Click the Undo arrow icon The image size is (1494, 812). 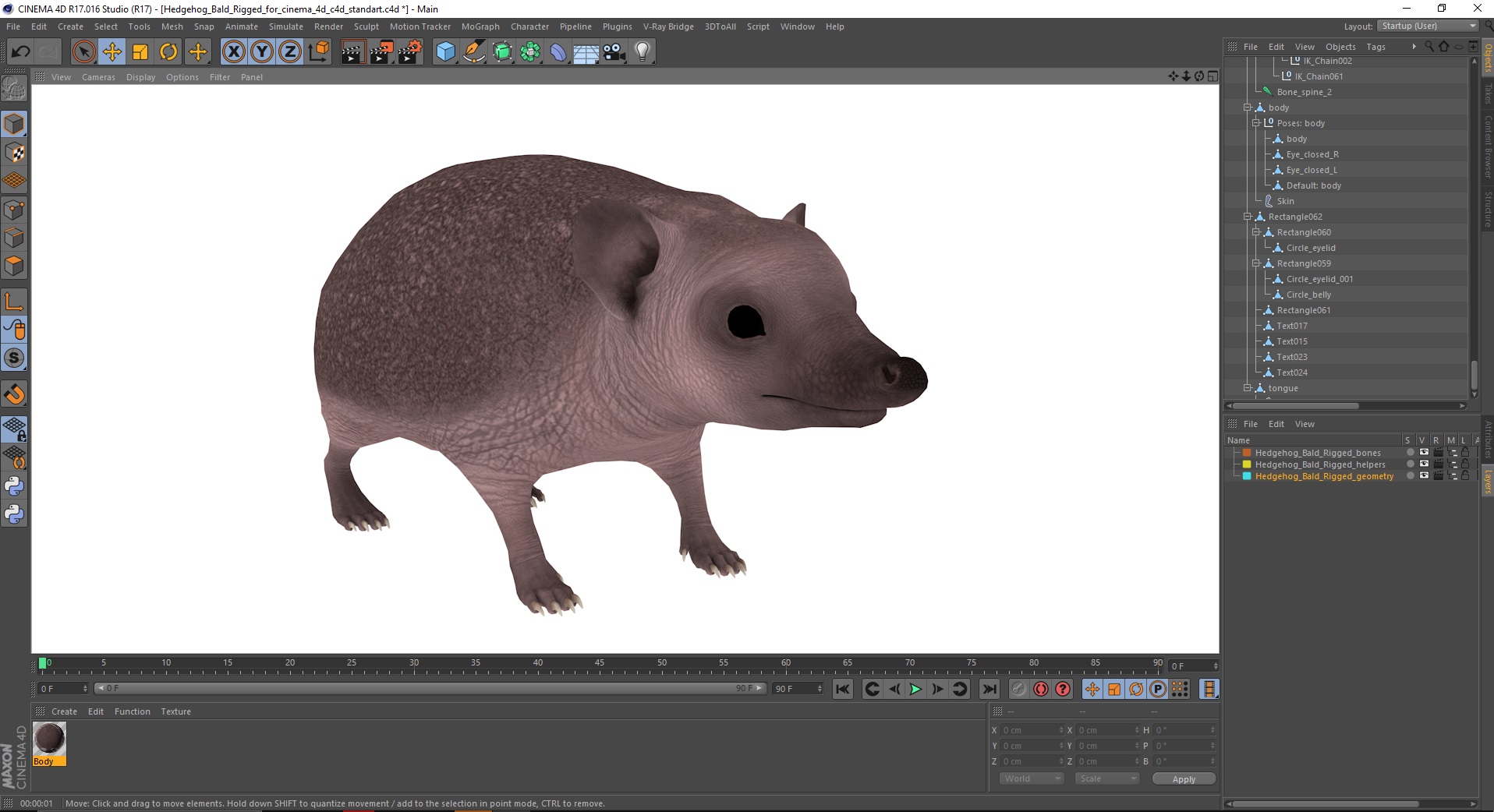pos(20,52)
